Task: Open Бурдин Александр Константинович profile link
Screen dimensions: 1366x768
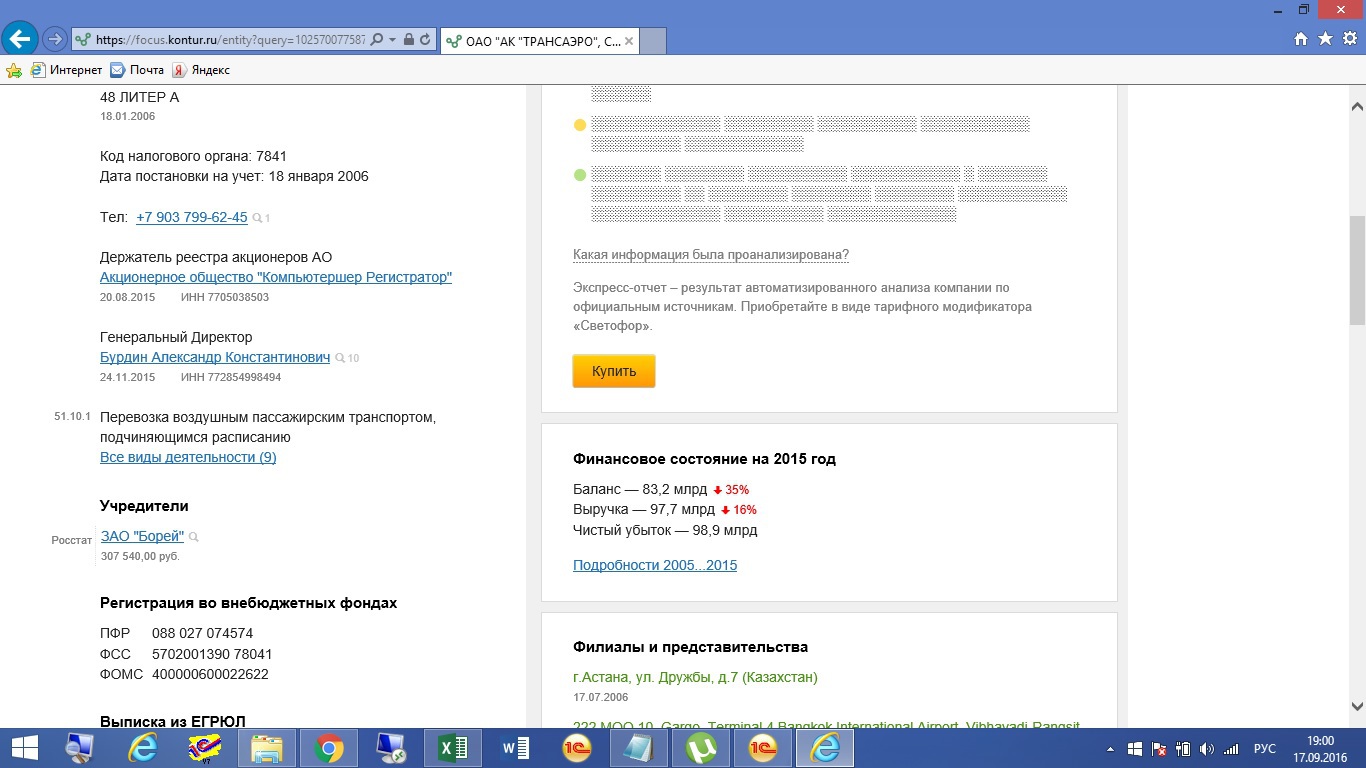Action: 215,357
